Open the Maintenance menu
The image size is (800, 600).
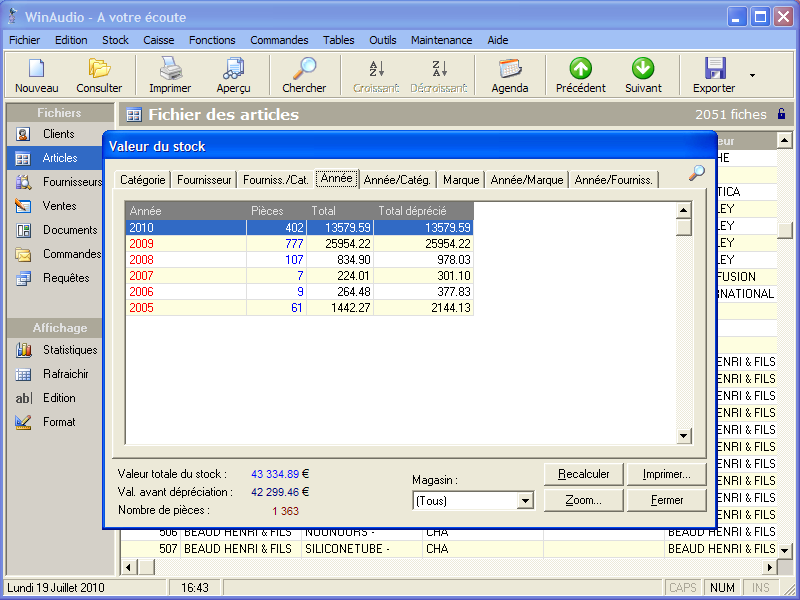[441, 40]
